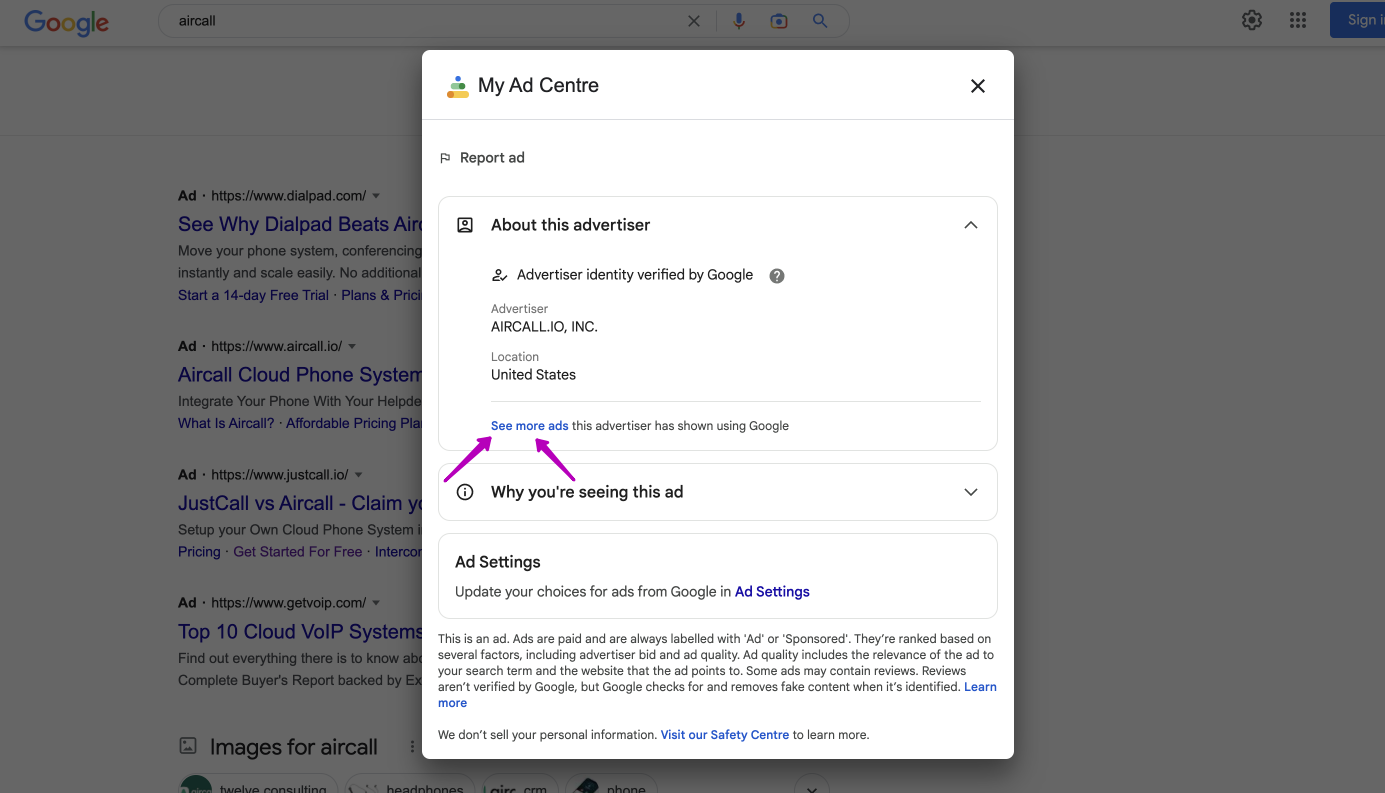Visit our Safety Centre link
The width and height of the screenshot is (1385, 793).
725,735
